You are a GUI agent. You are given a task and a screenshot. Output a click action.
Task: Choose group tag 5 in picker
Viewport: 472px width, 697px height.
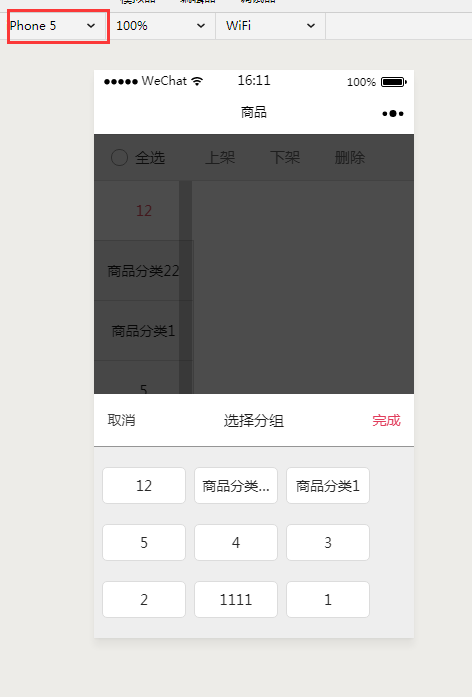point(144,542)
